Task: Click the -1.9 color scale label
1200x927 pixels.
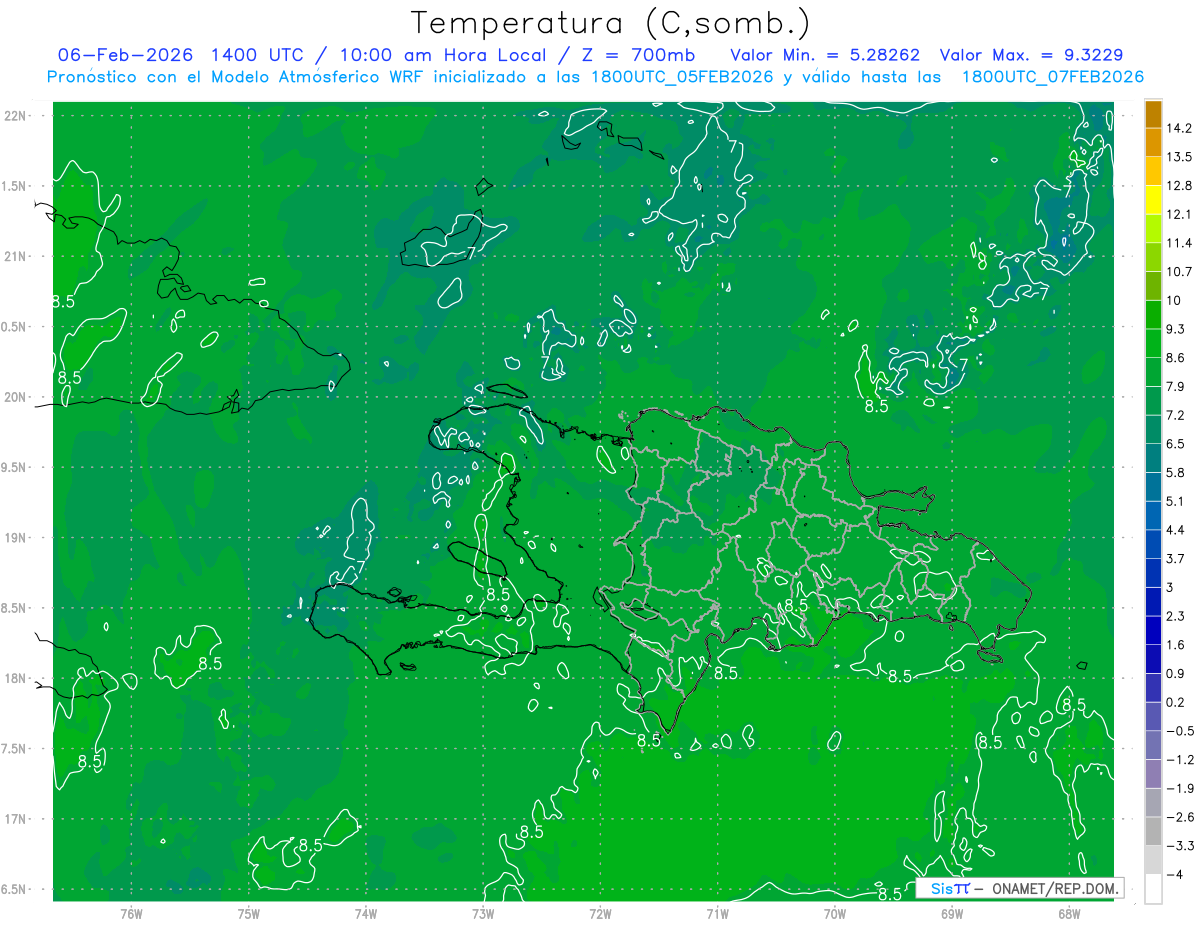Action: click(x=1179, y=788)
